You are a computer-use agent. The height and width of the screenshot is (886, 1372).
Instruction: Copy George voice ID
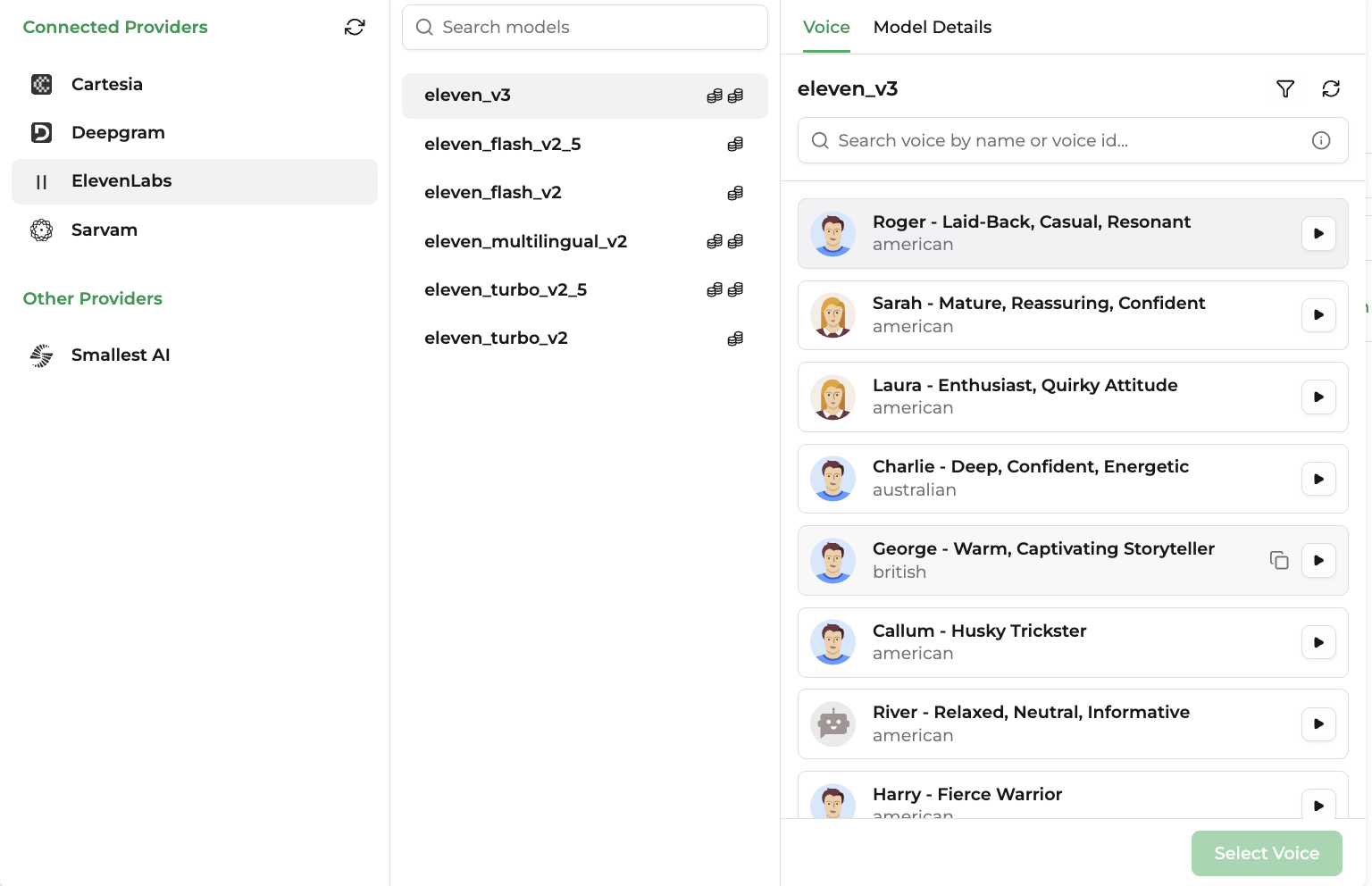pyautogui.click(x=1279, y=560)
